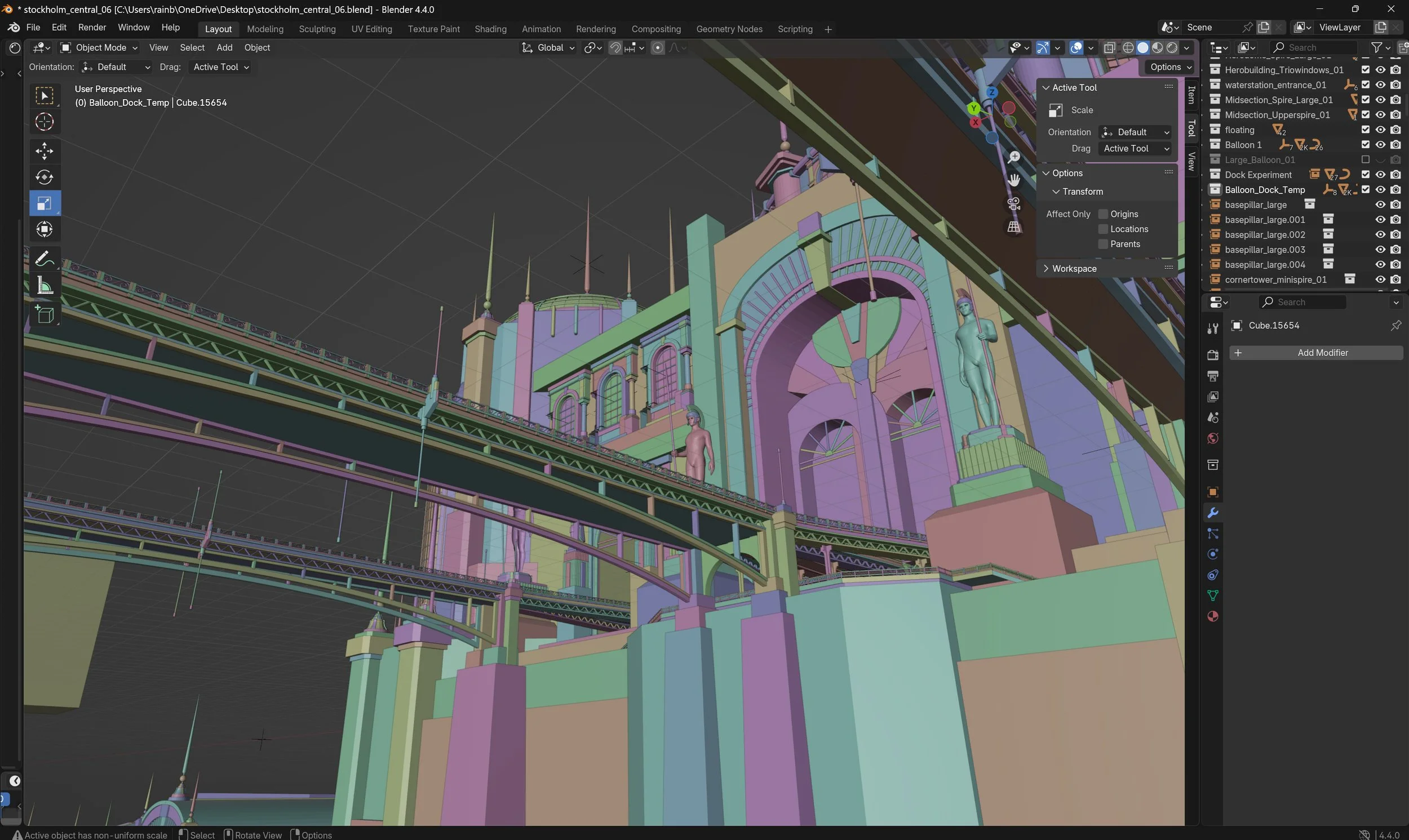The width and height of the screenshot is (1409, 840).
Task: Open the Render properties tab
Action: (x=1212, y=354)
